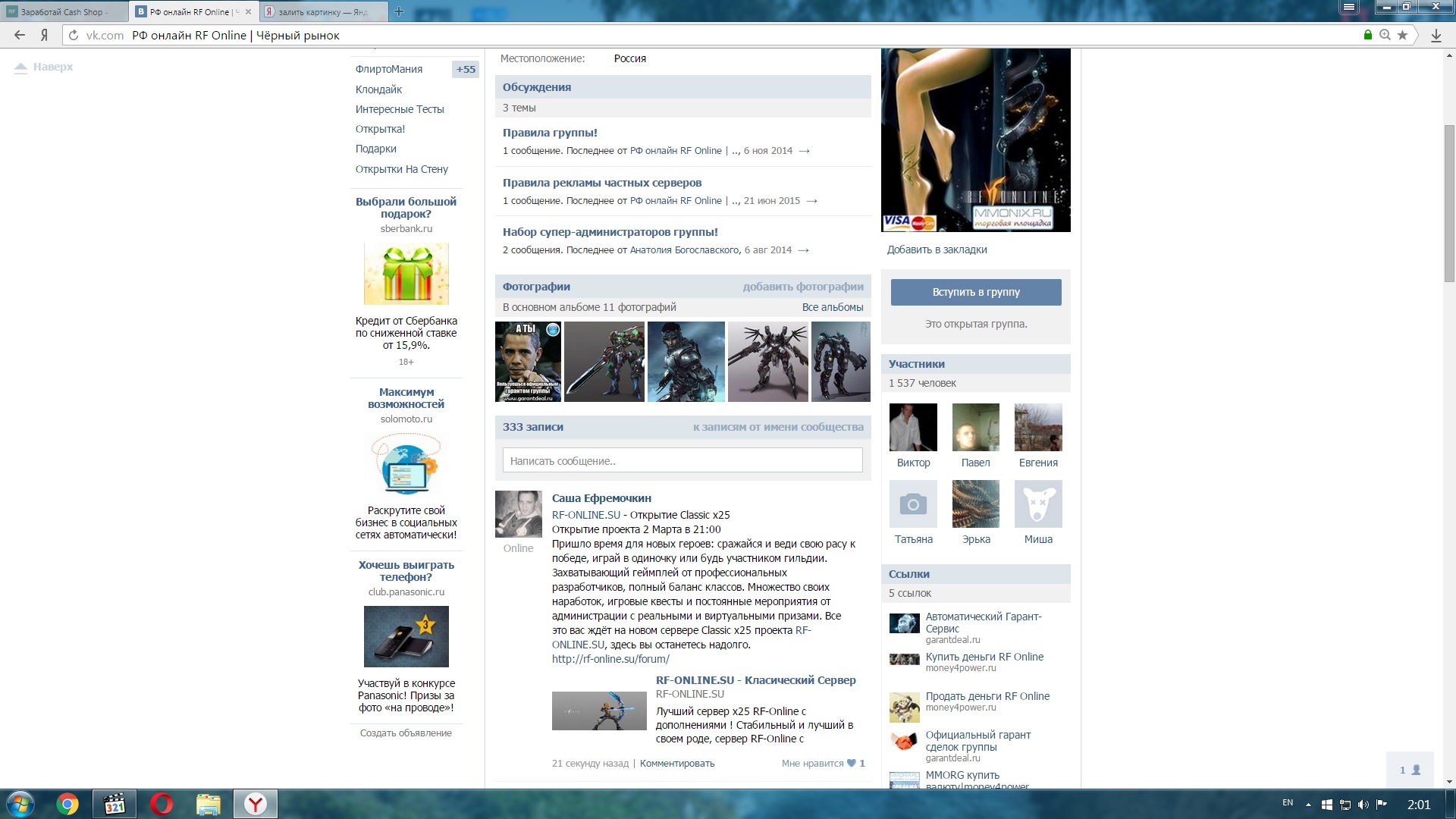Open 'Правила группы!' discussion topic
Screen dimensions: 1456x819
550,133
